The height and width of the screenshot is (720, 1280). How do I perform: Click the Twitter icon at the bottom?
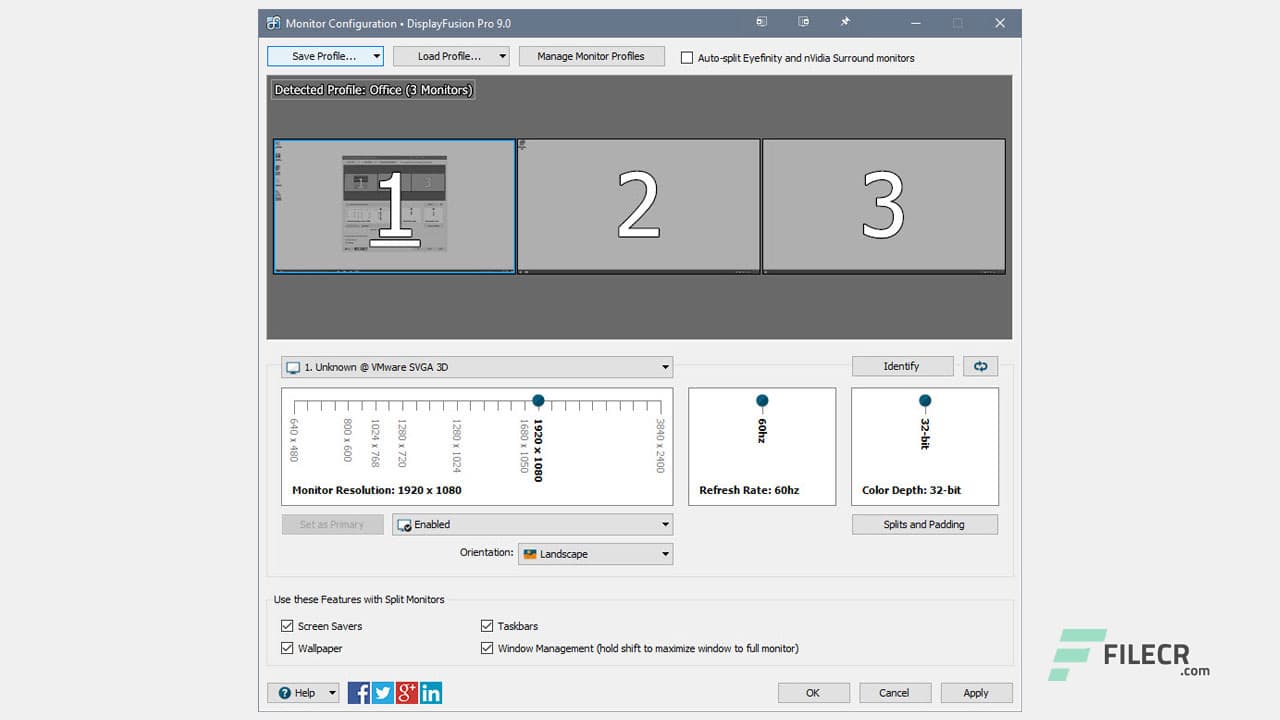click(382, 692)
